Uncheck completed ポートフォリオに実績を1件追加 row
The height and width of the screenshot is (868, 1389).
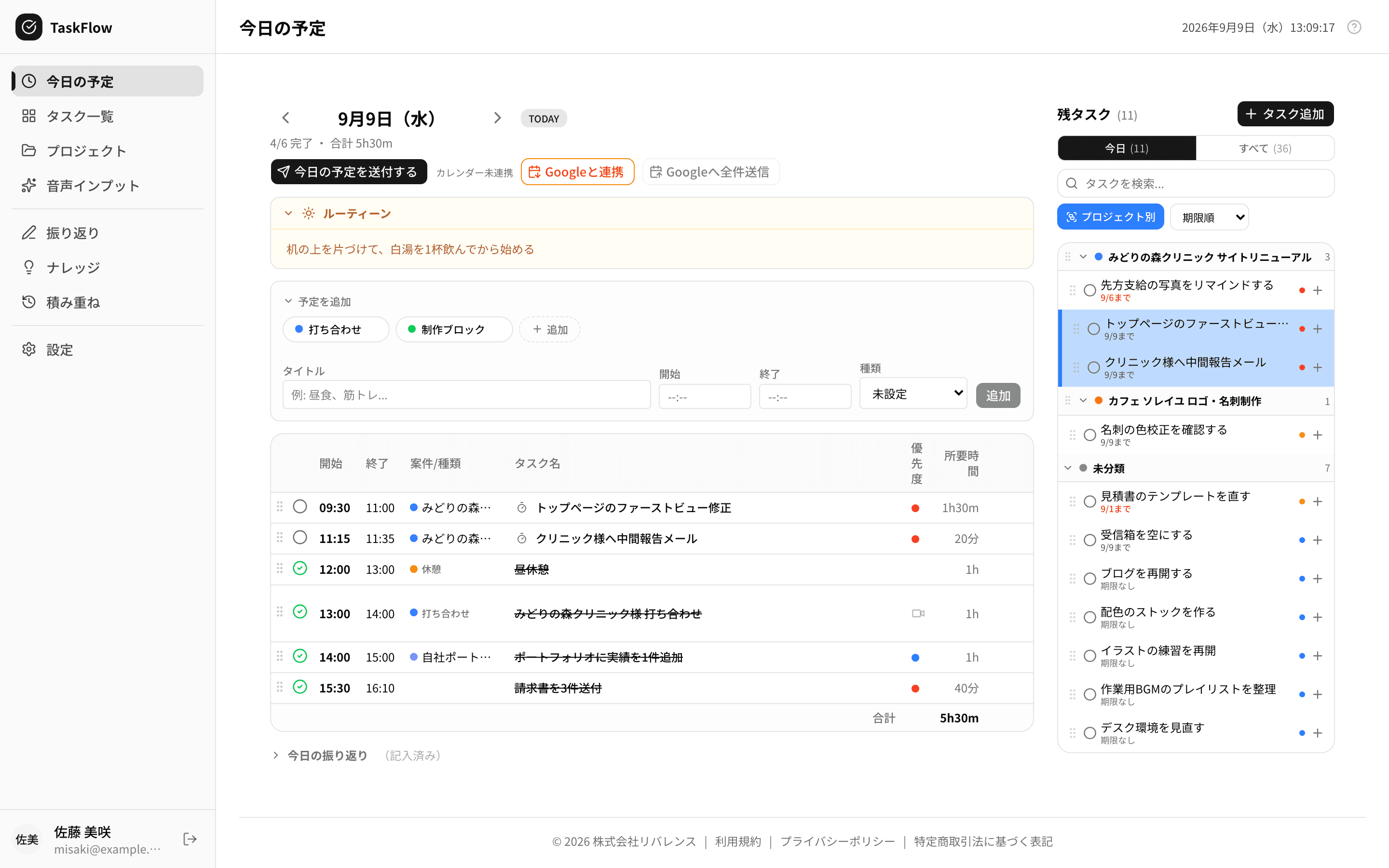pos(300,656)
